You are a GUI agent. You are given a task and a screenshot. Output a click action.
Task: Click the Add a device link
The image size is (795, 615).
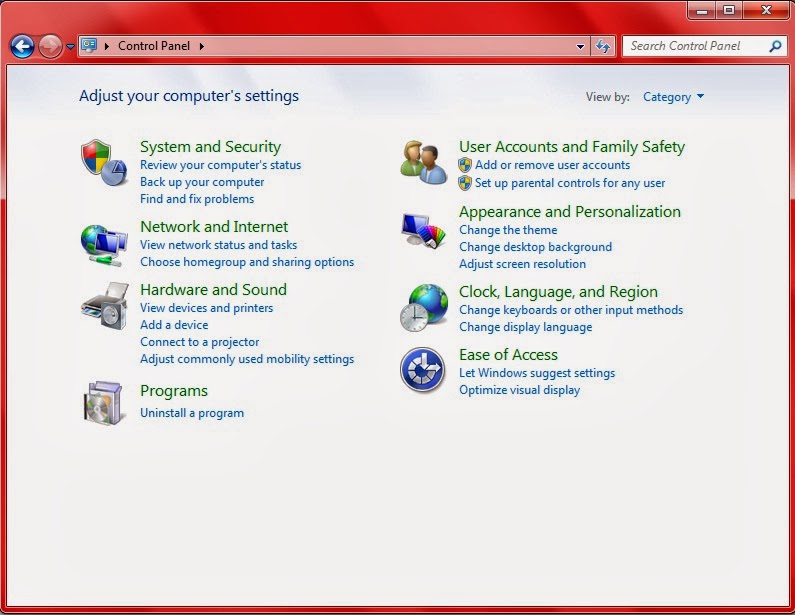tap(174, 325)
